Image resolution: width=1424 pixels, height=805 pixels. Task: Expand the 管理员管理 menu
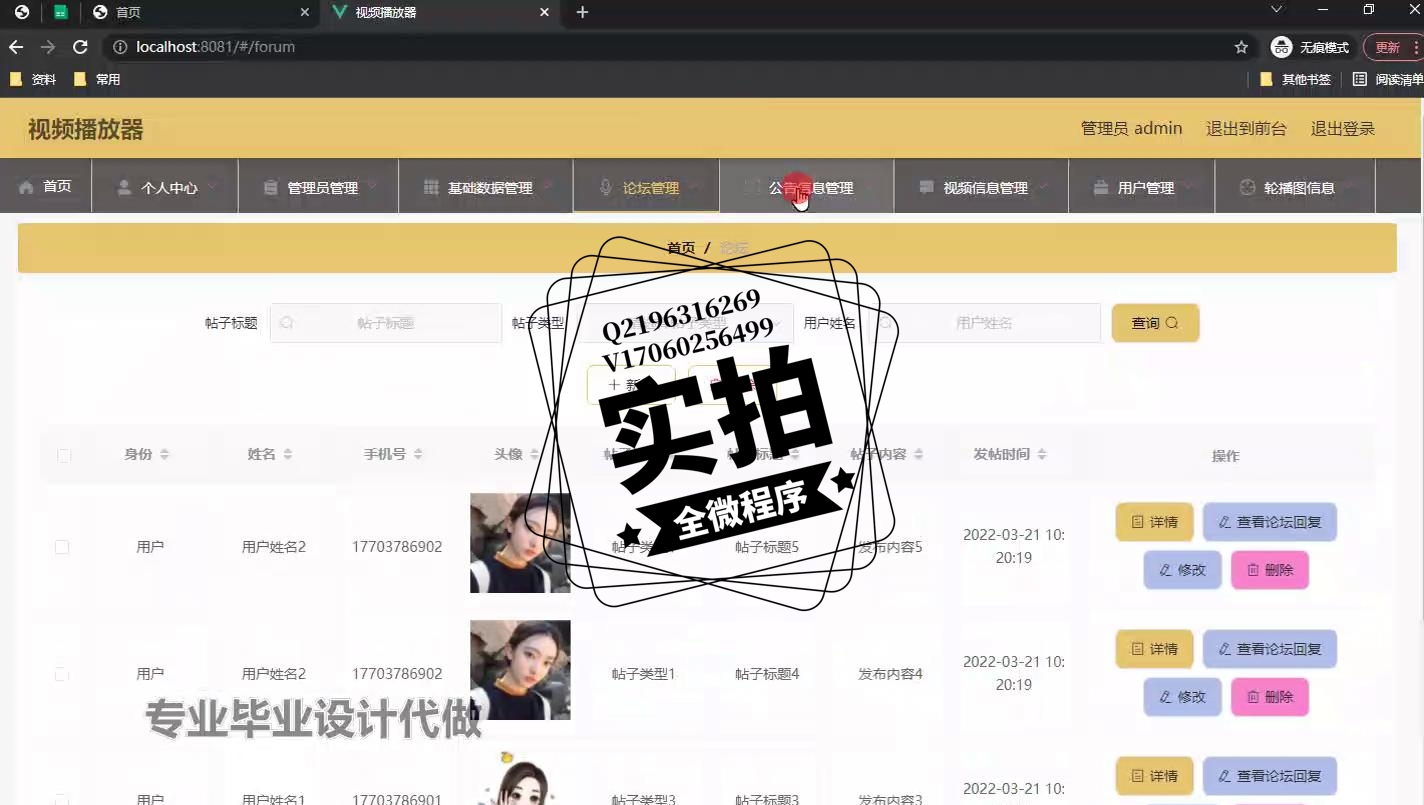coord(319,187)
